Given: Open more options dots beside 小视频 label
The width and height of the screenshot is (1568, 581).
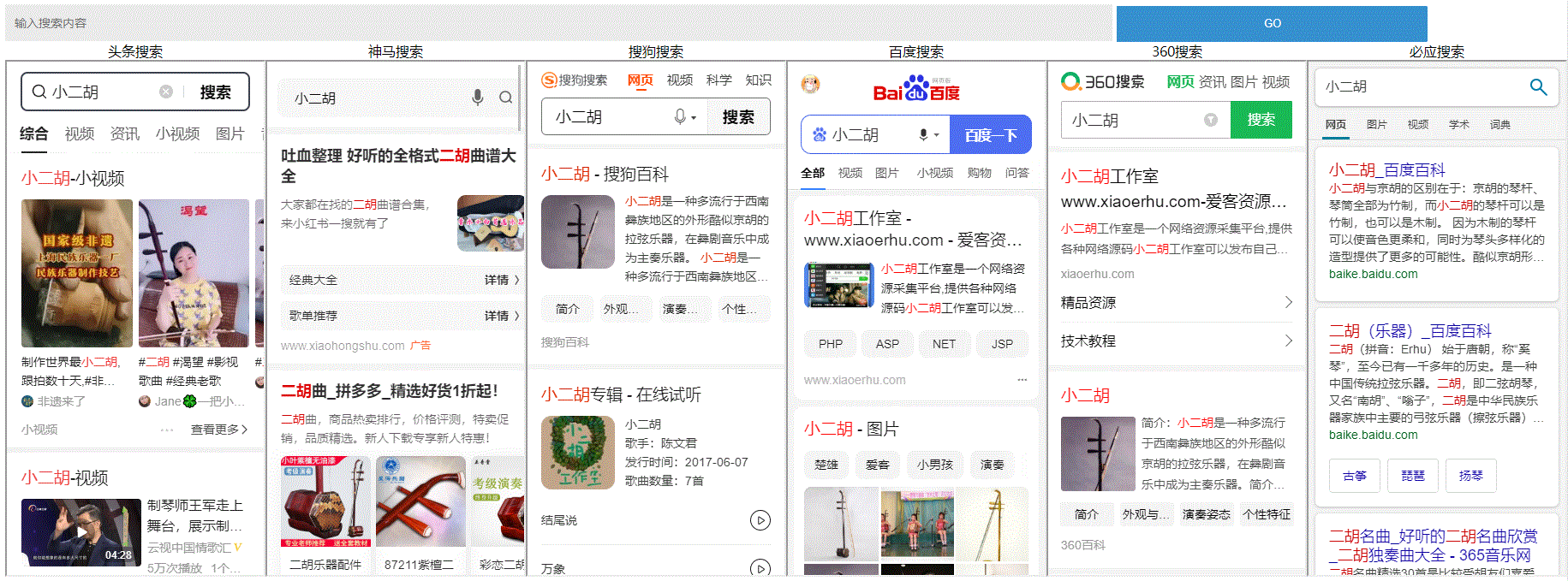Looking at the screenshot, I should pos(167,430).
